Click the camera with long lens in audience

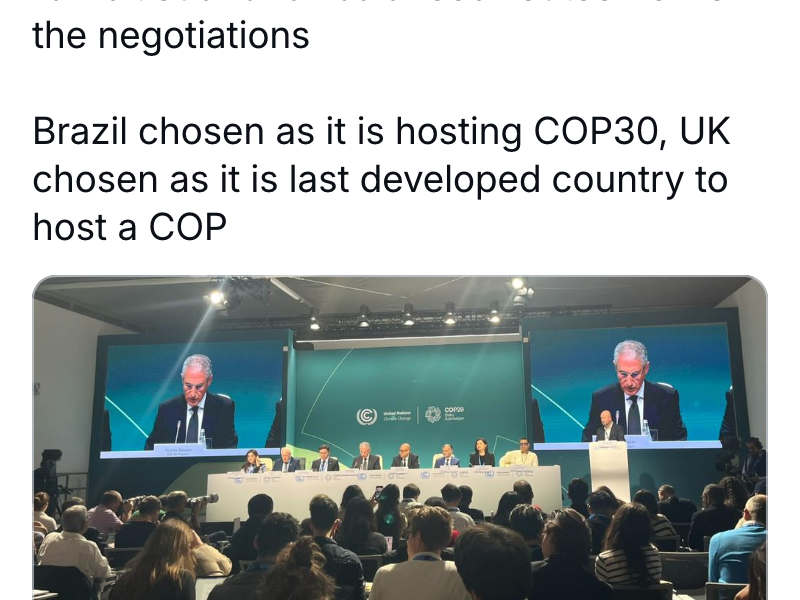(x=200, y=498)
